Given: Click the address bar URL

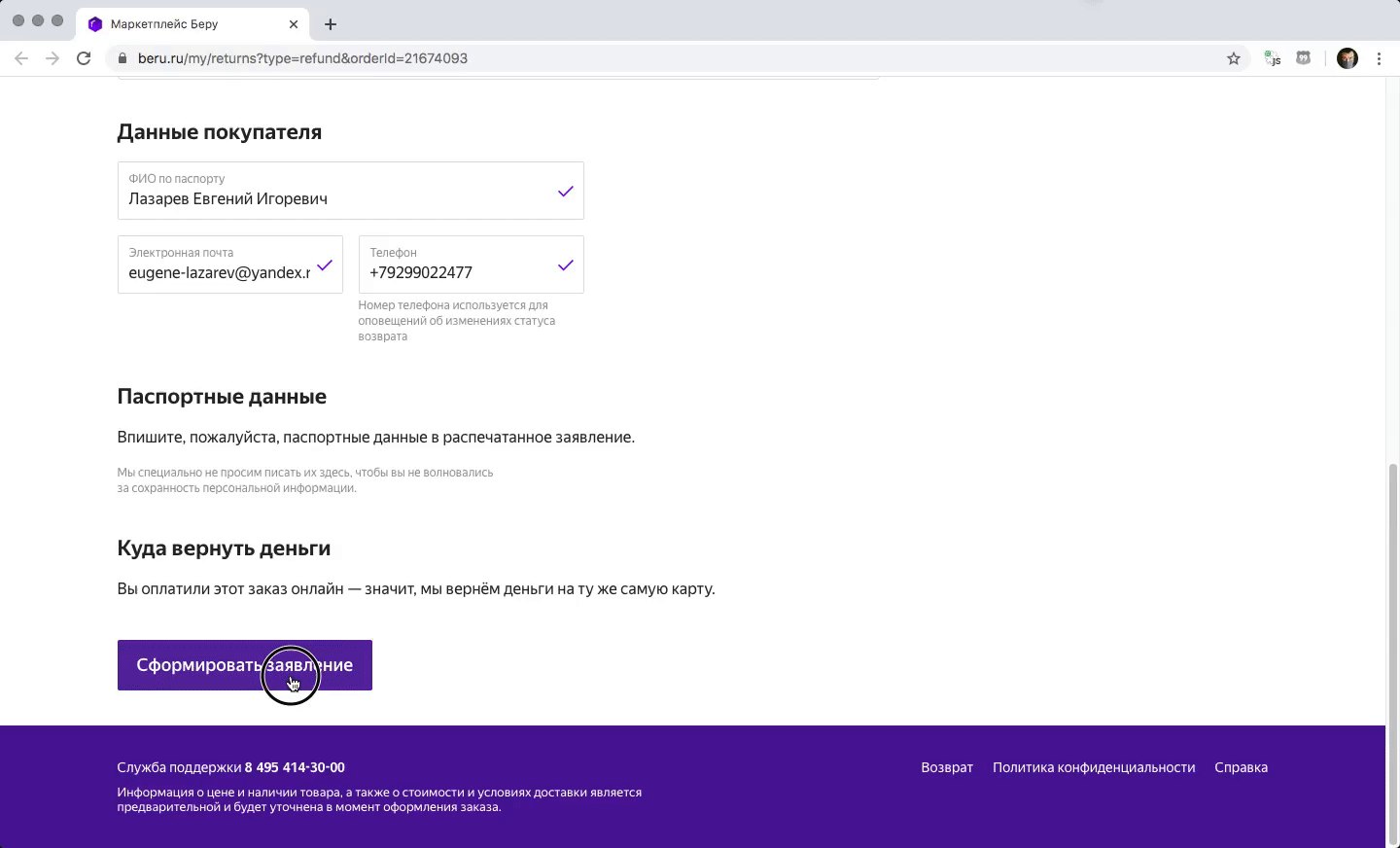Looking at the screenshot, I should point(302,58).
